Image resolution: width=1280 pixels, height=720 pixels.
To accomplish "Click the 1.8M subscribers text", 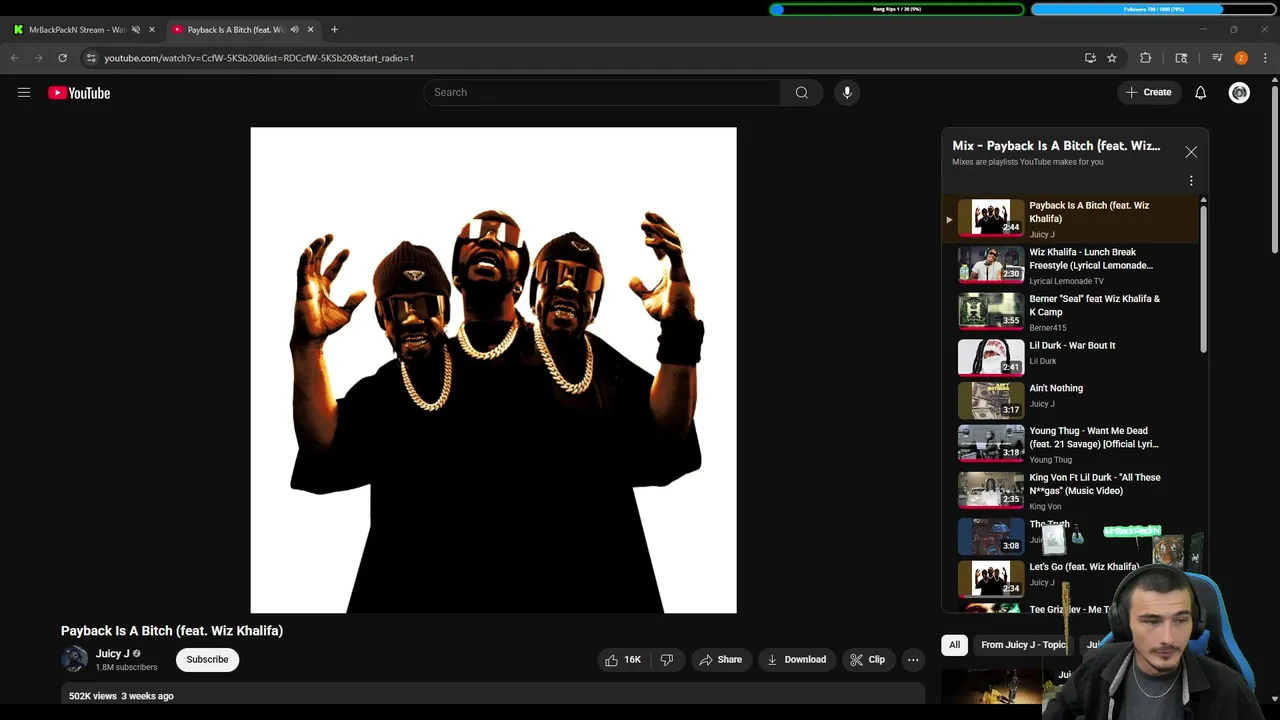I will click(x=126, y=667).
